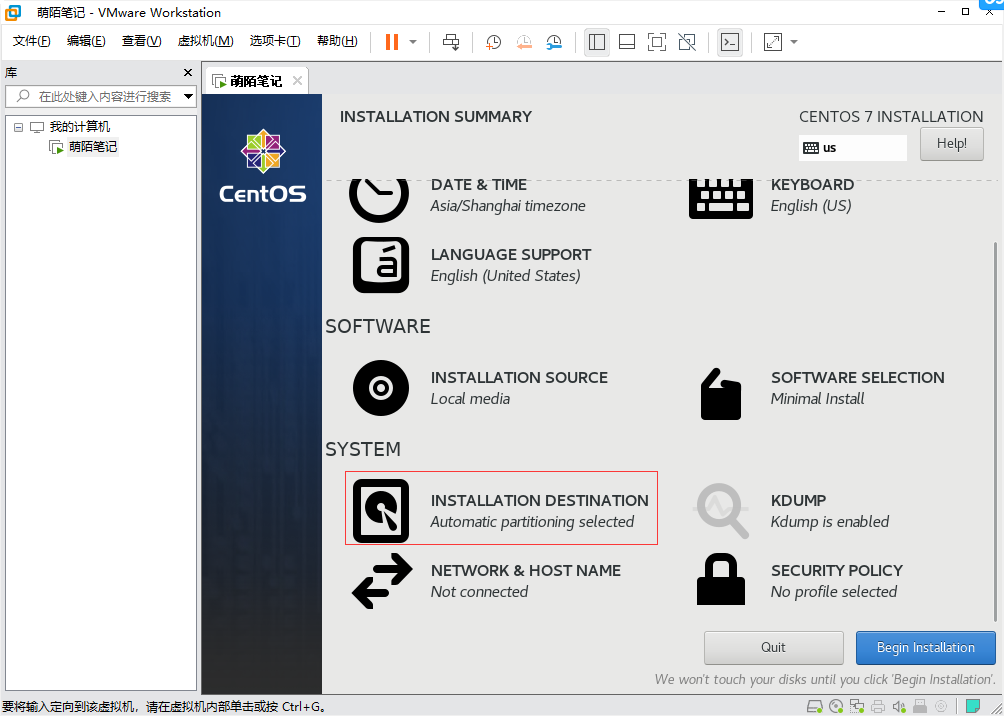Click the us keyboard layout indicator
The height and width of the screenshot is (716, 1004).
[852, 148]
